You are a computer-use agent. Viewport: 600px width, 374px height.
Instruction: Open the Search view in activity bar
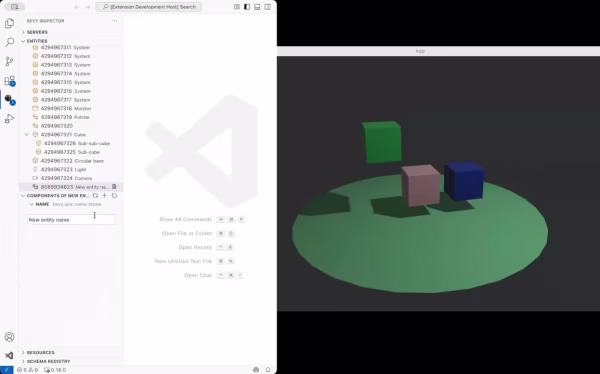click(9, 42)
